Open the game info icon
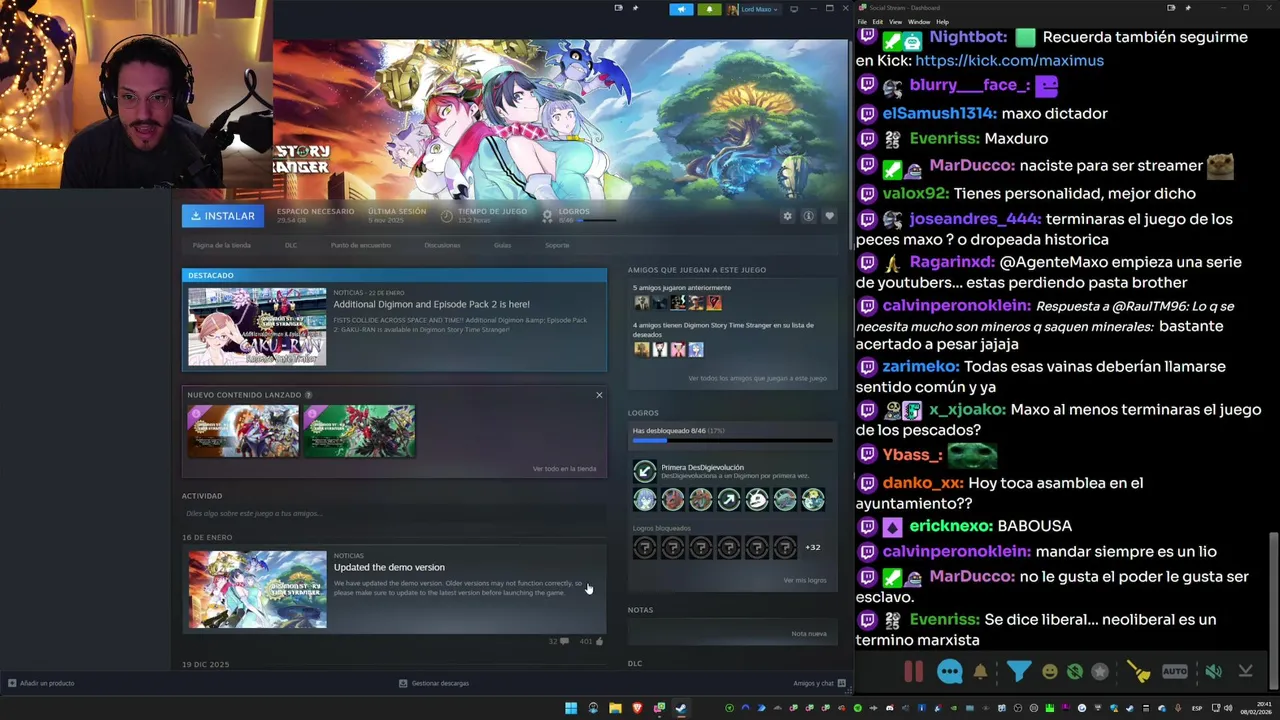 click(x=808, y=216)
